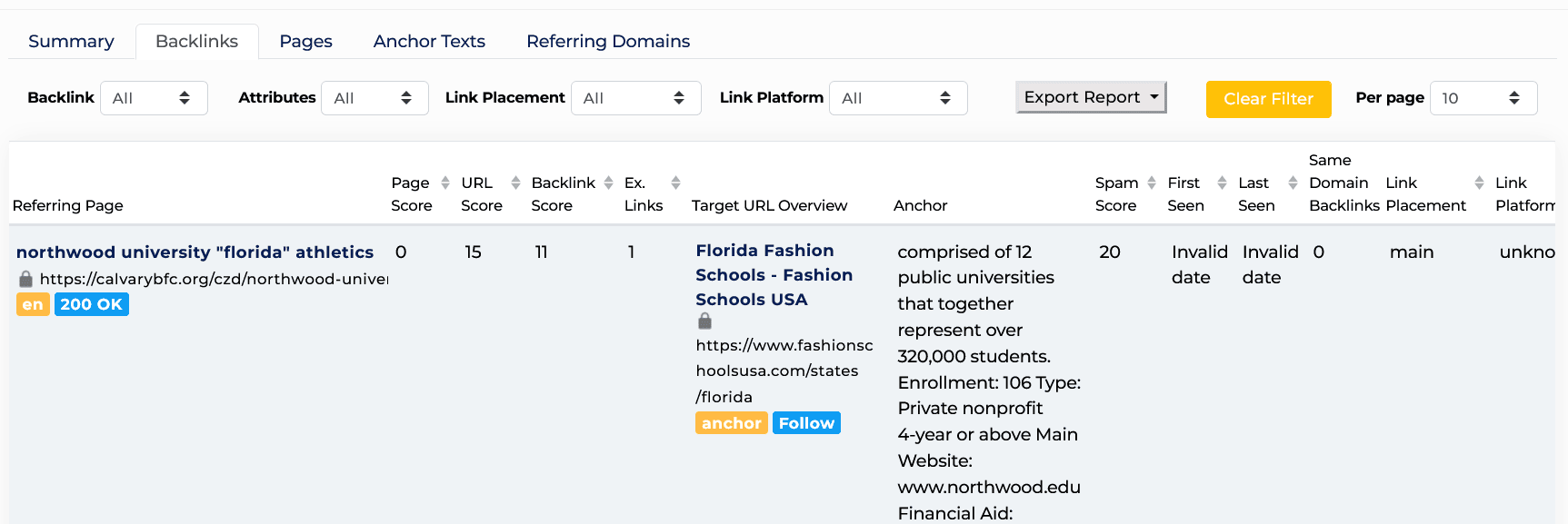Click the calvarybfc.org referring page URL
This screenshot has height=524, width=1568.
tap(214, 279)
